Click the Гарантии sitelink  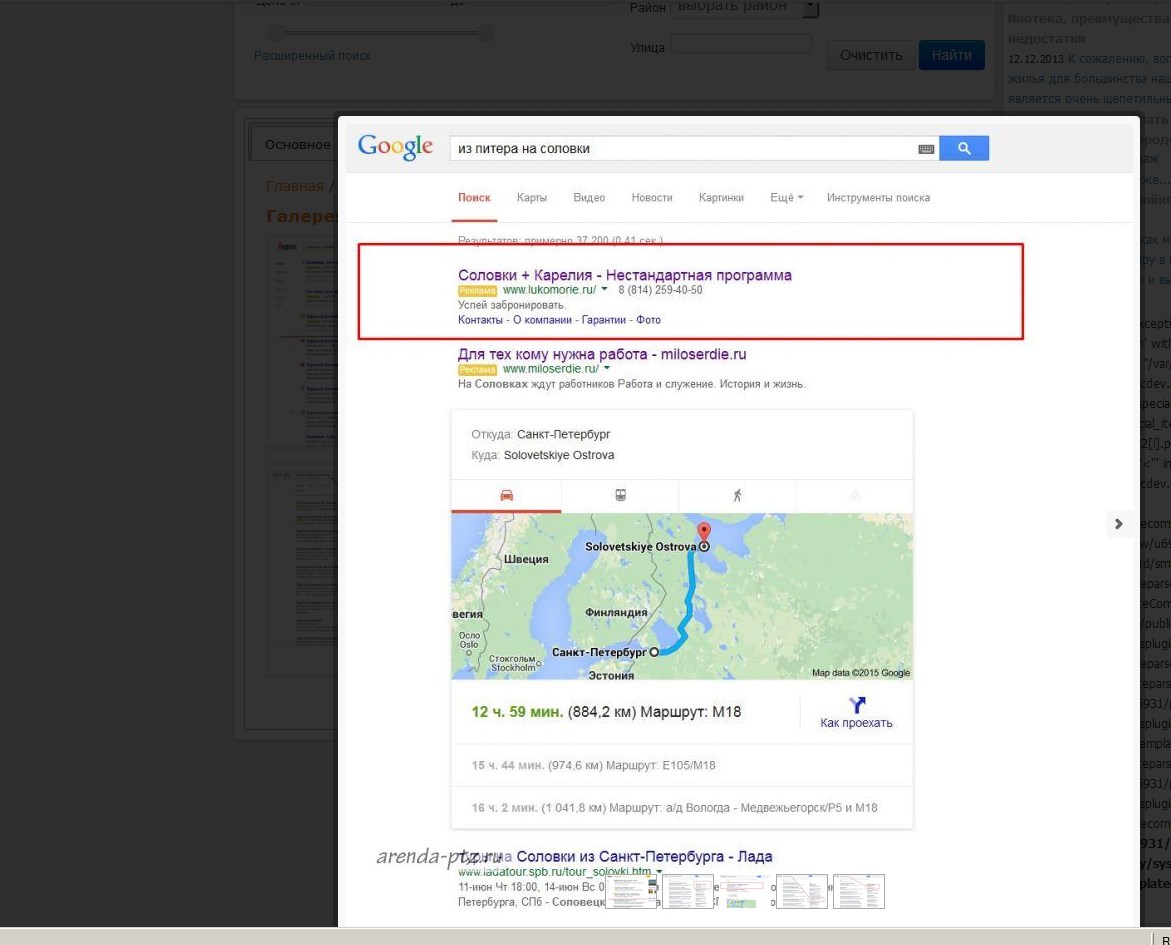(603, 320)
